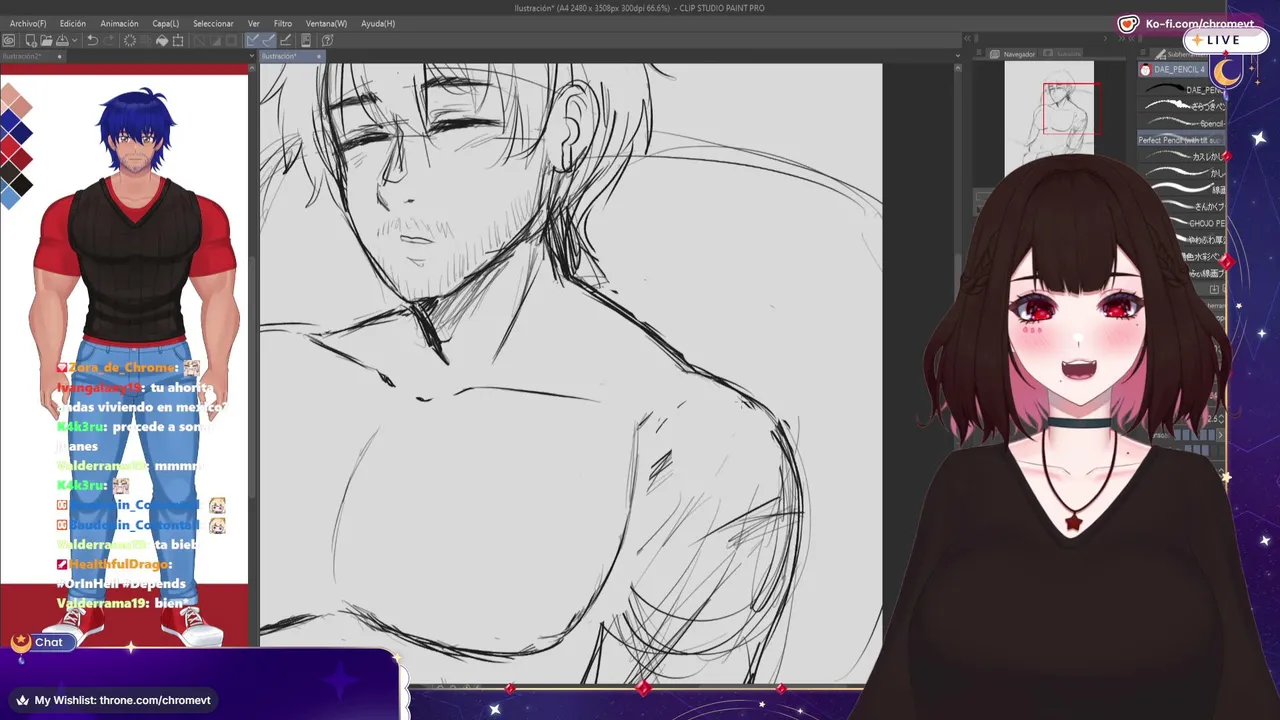Toggle the Snap to Ruler button
This screenshot has height=720, width=1280.
point(253,40)
